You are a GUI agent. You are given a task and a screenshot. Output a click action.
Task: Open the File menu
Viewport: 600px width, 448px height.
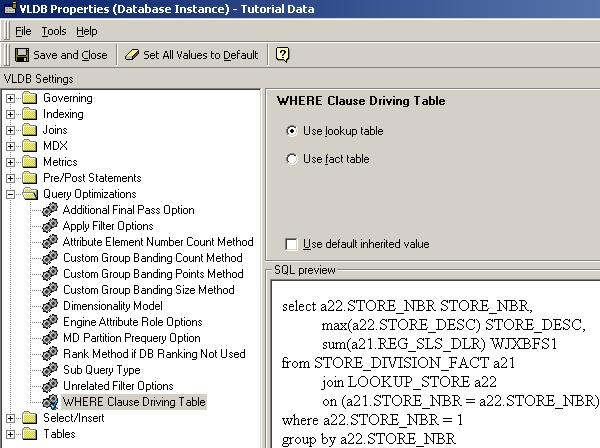click(23, 31)
